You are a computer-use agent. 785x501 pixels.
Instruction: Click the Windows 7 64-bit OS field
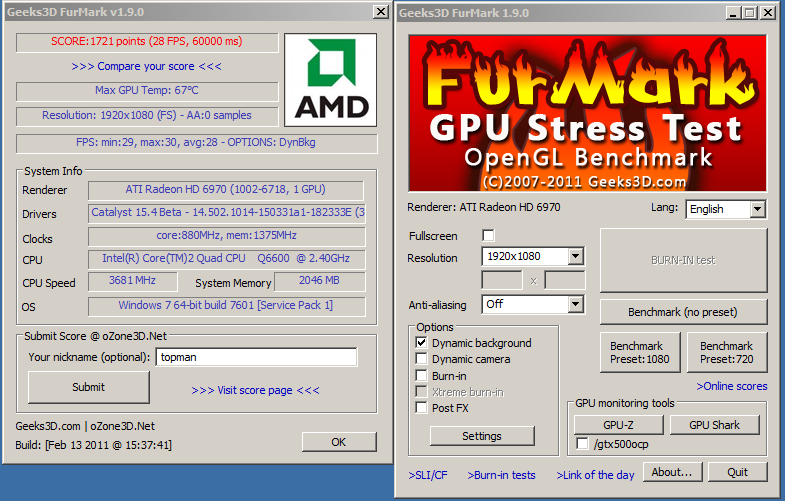226,306
